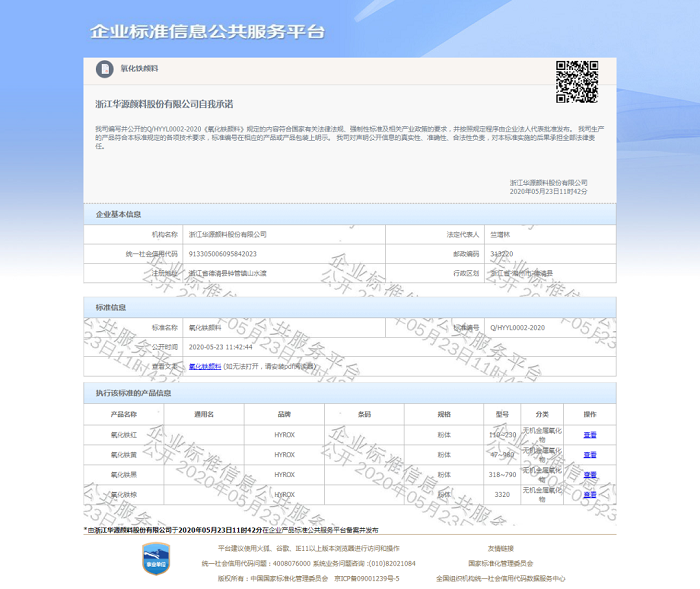Click 查看 for the 氧化铁红 product row

point(590,435)
